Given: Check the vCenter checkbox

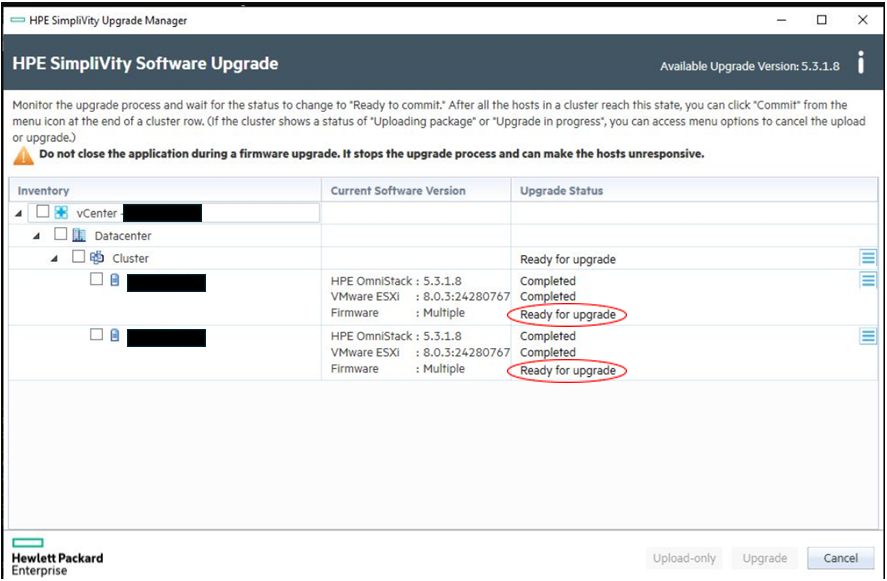Looking at the screenshot, I should [x=42, y=212].
